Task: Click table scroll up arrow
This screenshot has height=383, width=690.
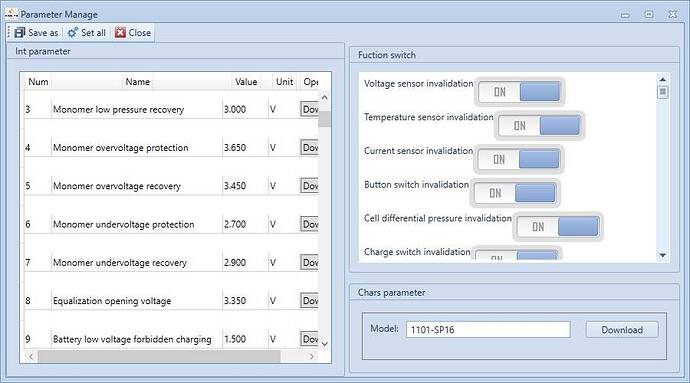Action: pos(324,97)
